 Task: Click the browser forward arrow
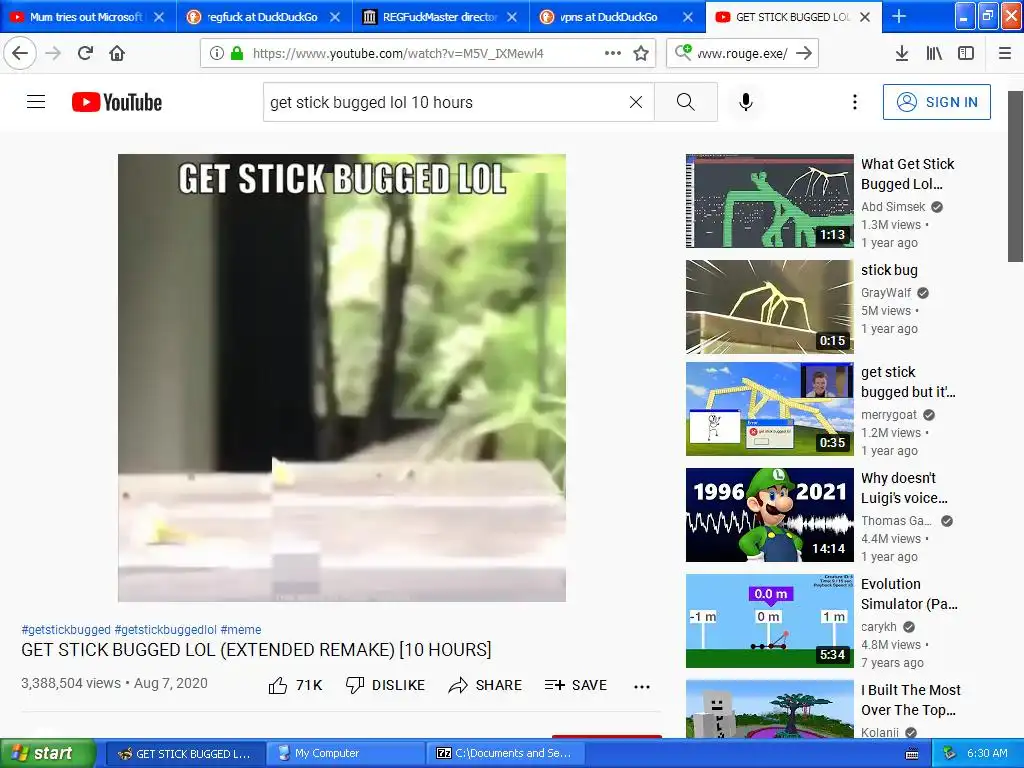pos(53,53)
